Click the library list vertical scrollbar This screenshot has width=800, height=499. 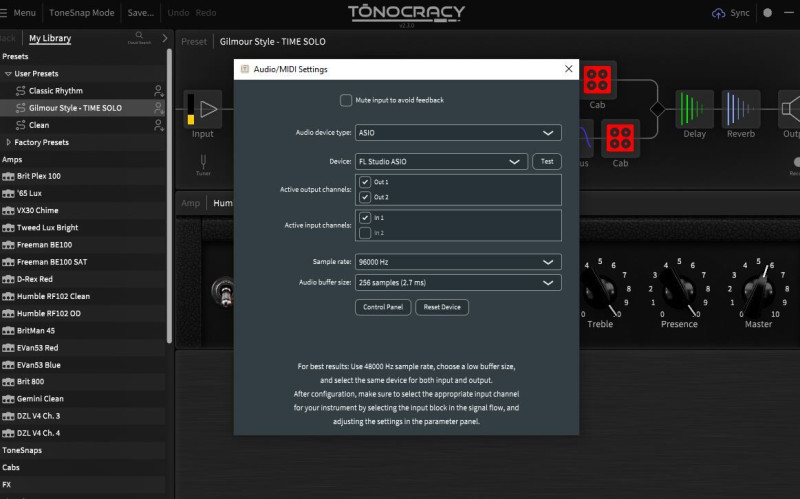pyautogui.click(x=169, y=196)
